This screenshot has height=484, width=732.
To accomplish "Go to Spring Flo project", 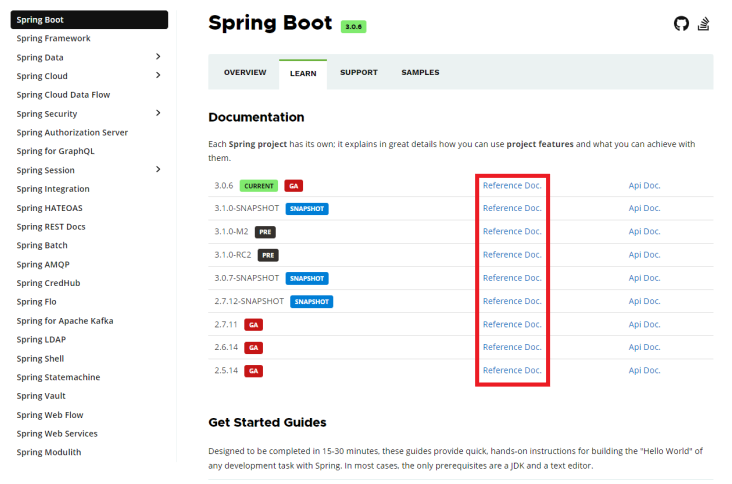I will click(36, 302).
